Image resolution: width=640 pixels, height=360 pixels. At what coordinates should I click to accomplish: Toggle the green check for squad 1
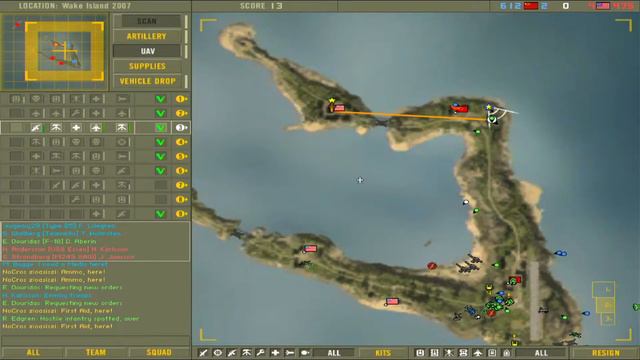160,99
